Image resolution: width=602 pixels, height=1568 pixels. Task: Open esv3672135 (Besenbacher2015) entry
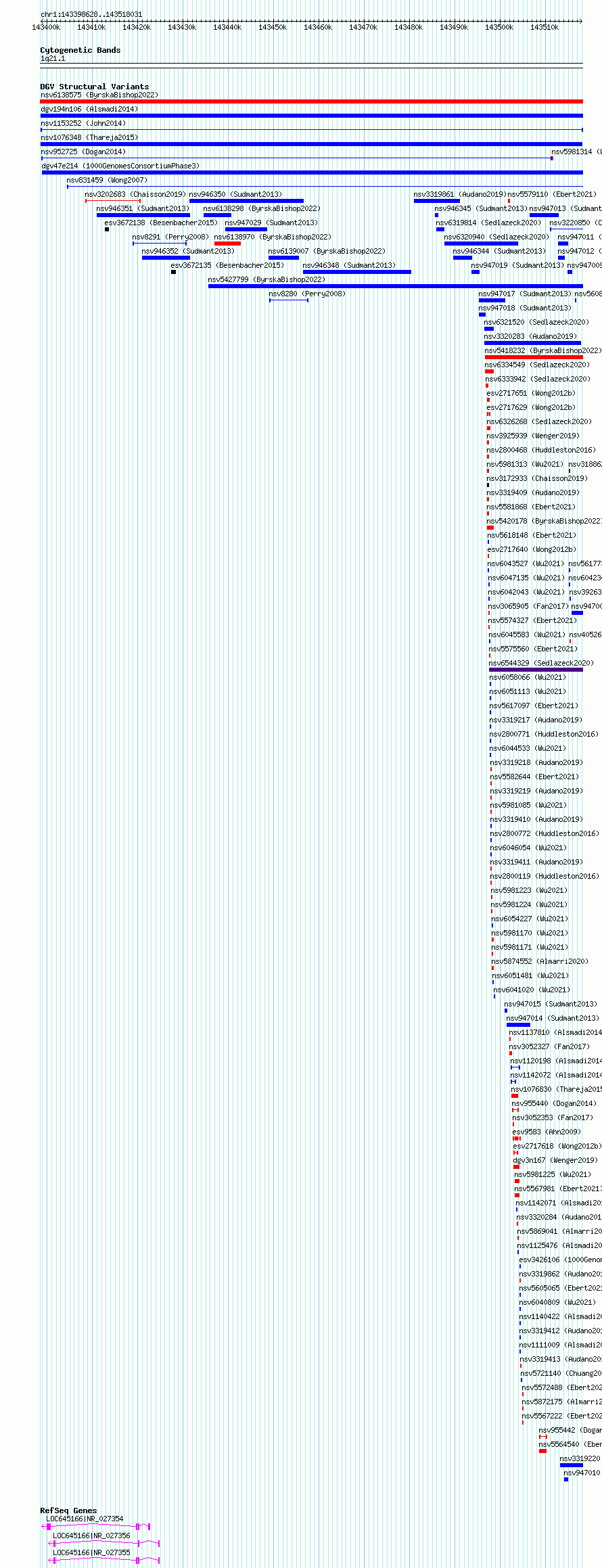point(227,265)
